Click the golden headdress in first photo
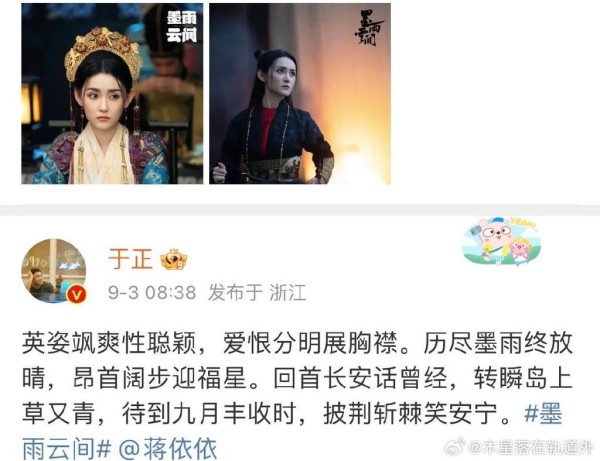 coord(103,52)
